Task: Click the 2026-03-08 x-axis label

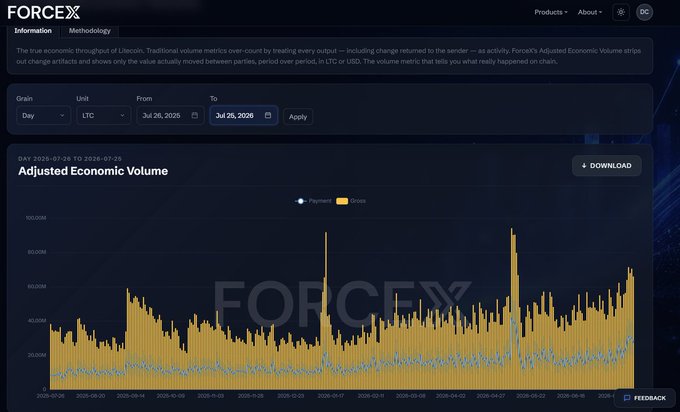Action: tap(411, 396)
